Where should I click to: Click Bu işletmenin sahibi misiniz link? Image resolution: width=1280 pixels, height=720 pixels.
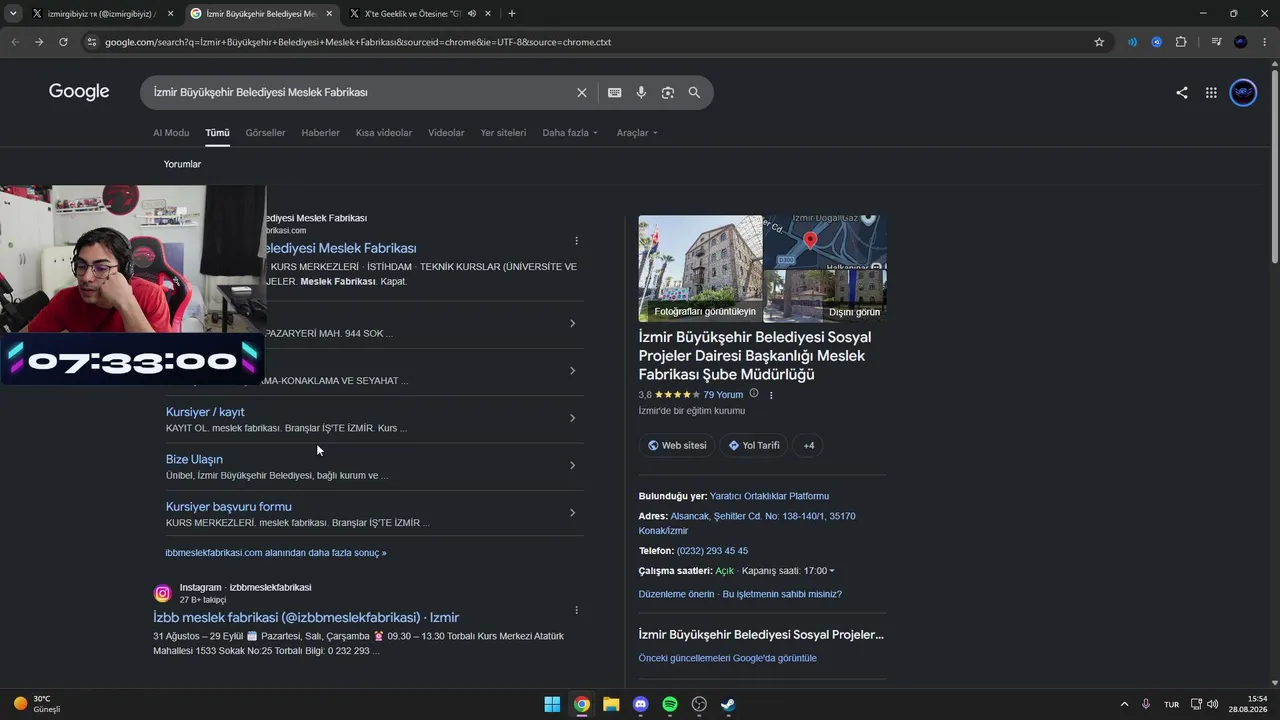(x=782, y=594)
